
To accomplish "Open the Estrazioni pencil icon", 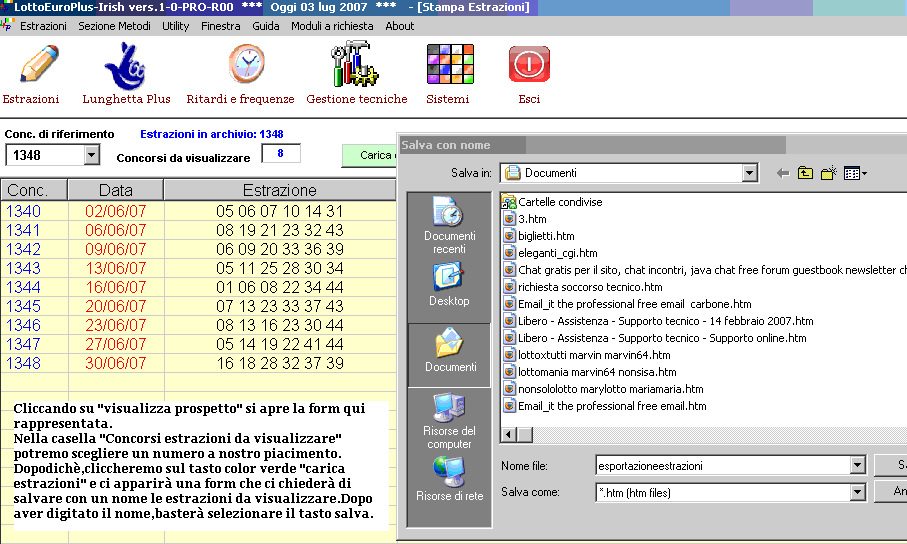I will (x=38, y=64).
